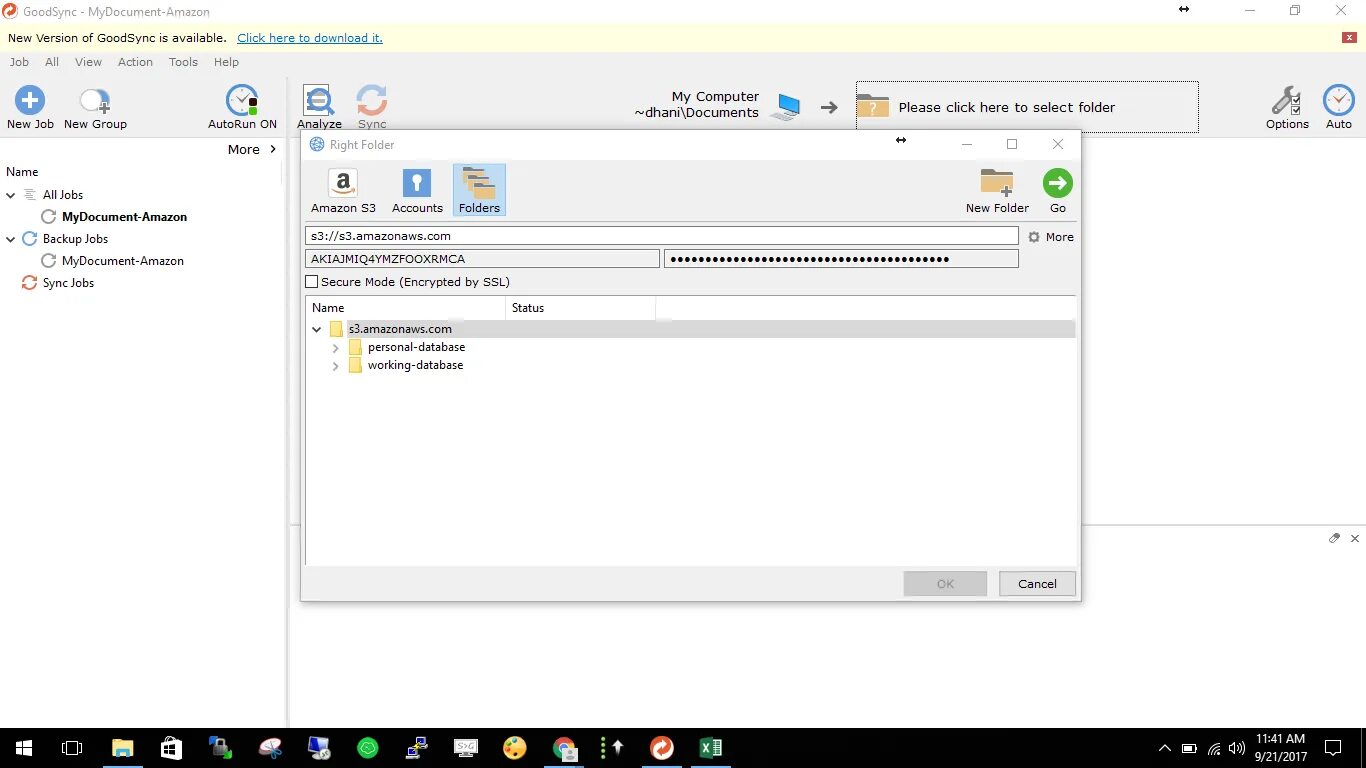Run the Analyze tool
1366x768 pixels.
click(319, 107)
